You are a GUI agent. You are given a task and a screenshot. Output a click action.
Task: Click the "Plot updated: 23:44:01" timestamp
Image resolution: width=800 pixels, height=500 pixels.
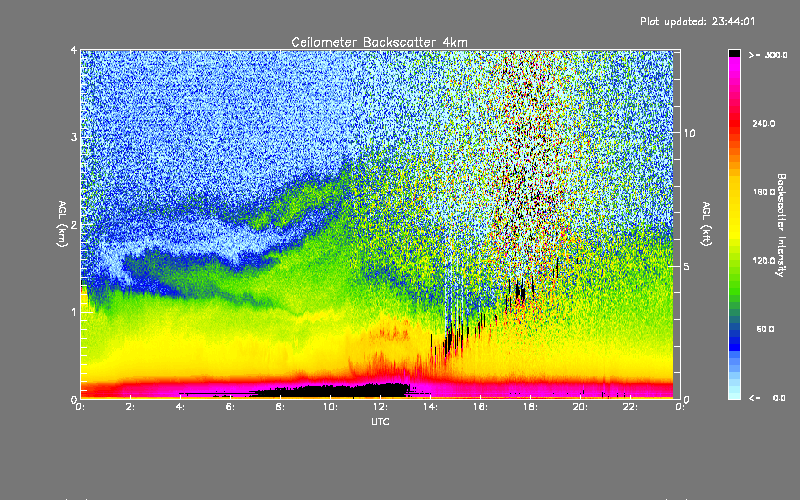[x=697, y=21]
